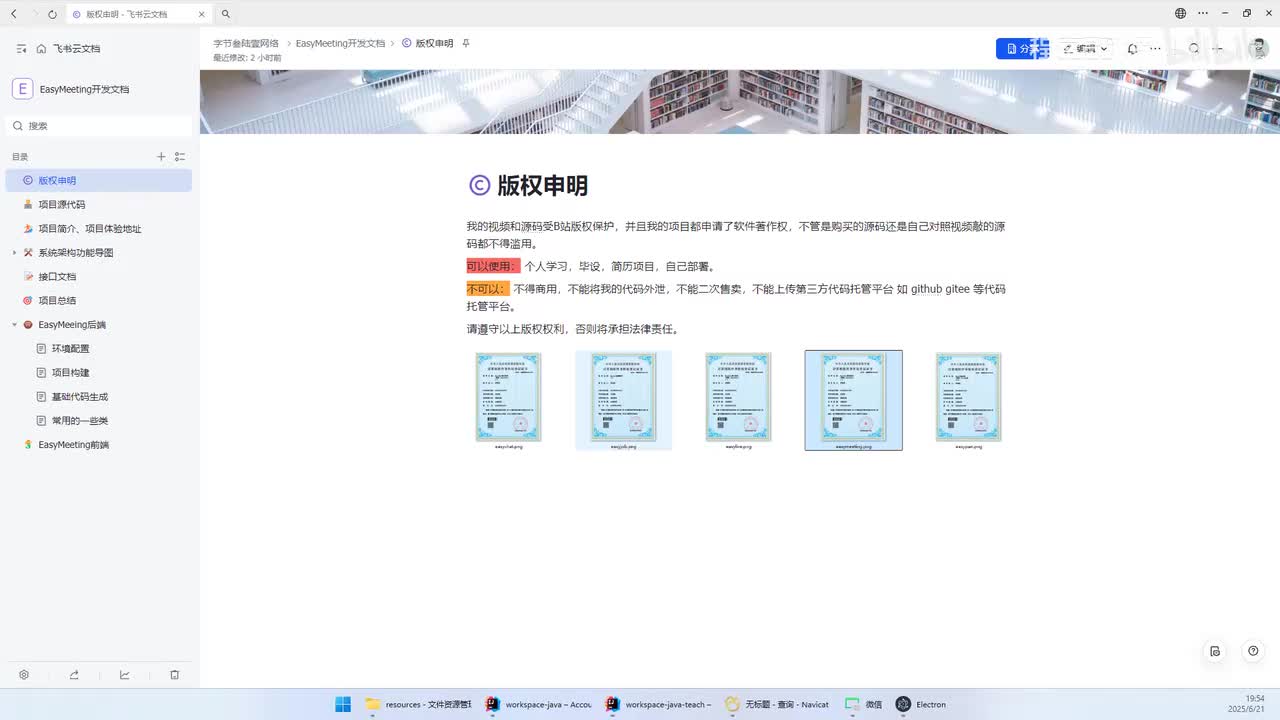Switch to 微信 in the taskbar
Viewport: 1280px width, 720px height.
863,704
